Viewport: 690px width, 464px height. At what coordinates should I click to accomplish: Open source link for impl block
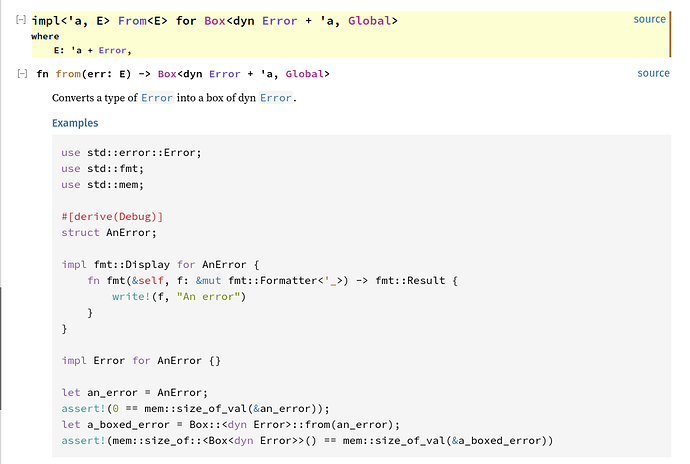(x=649, y=19)
